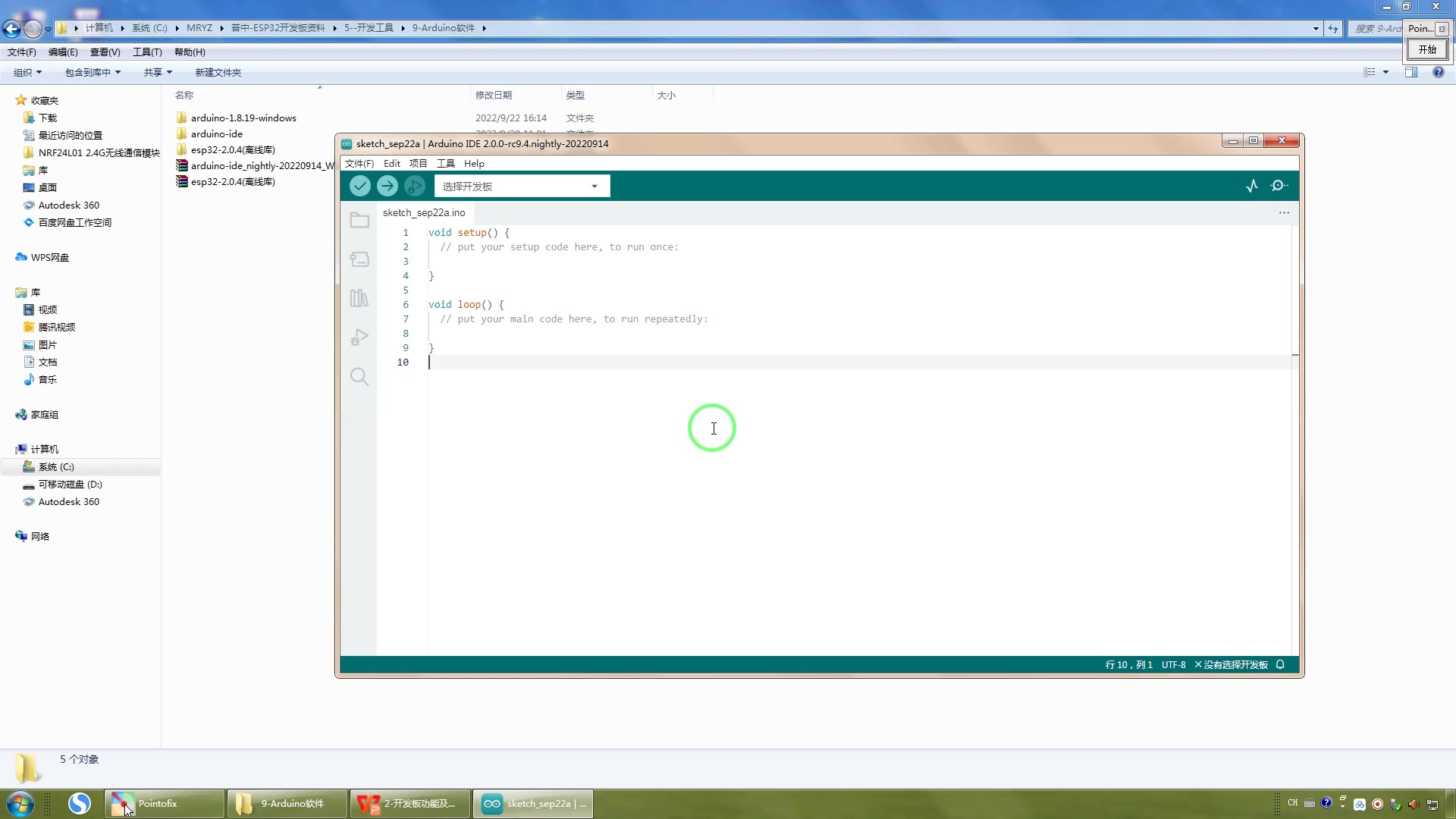Open the Boards Manager sidebar icon
Image resolution: width=1456 pixels, height=819 pixels.
359,259
